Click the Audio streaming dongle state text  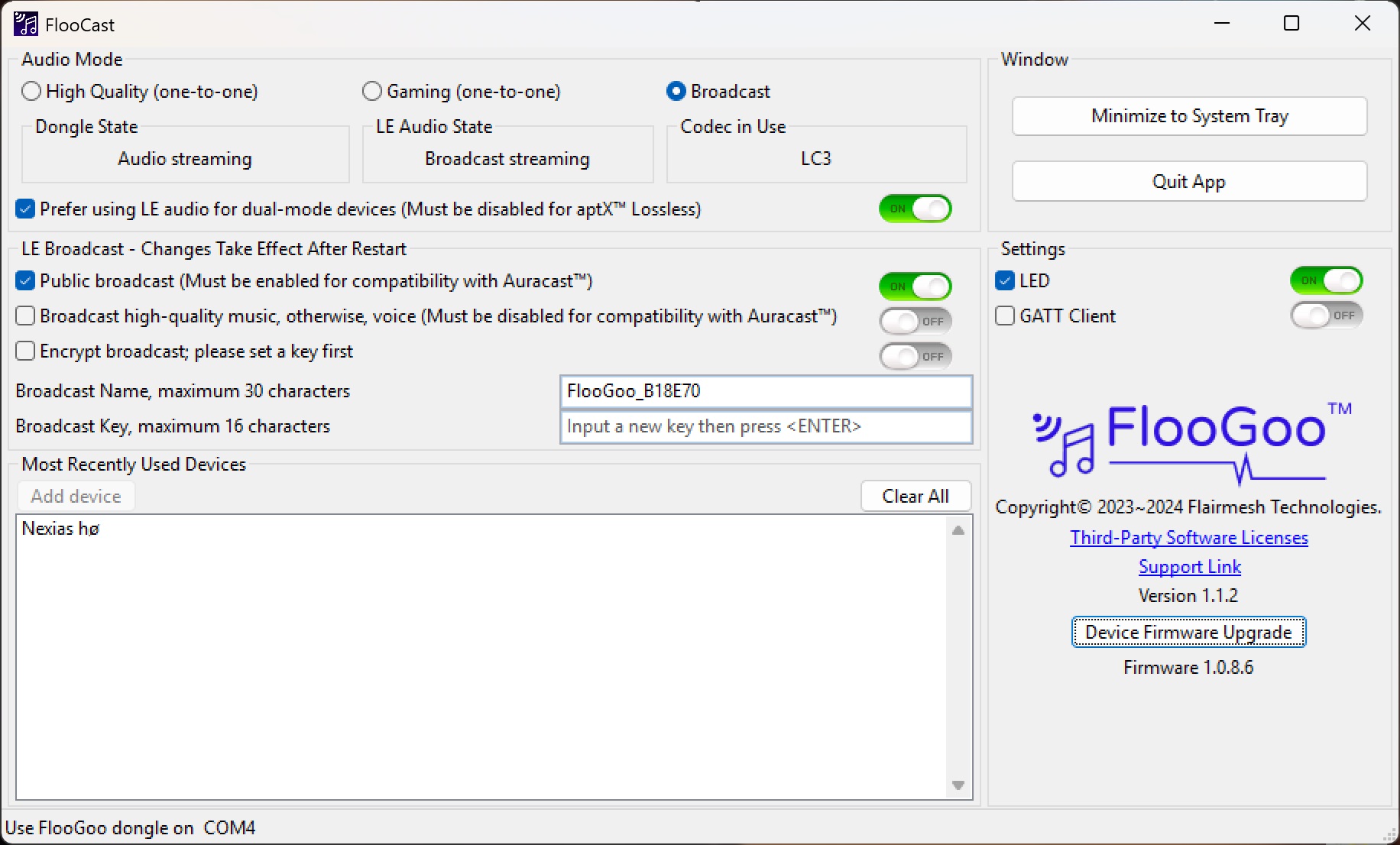tap(185, 159)
